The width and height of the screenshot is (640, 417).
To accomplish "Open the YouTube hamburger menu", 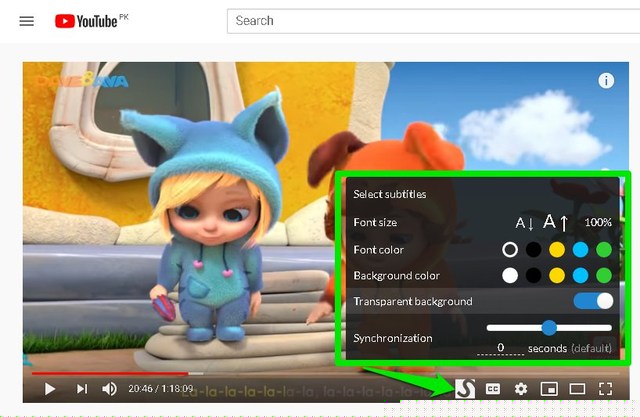I will click(27, 21).
